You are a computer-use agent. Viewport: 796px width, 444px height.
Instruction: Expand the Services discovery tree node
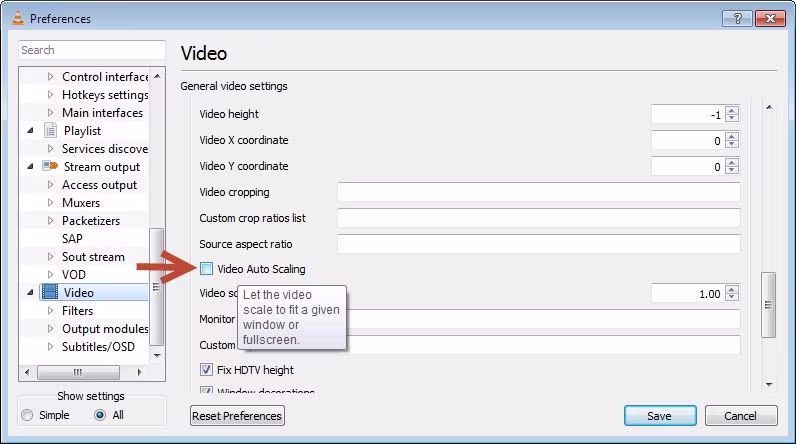pos(50,148)
